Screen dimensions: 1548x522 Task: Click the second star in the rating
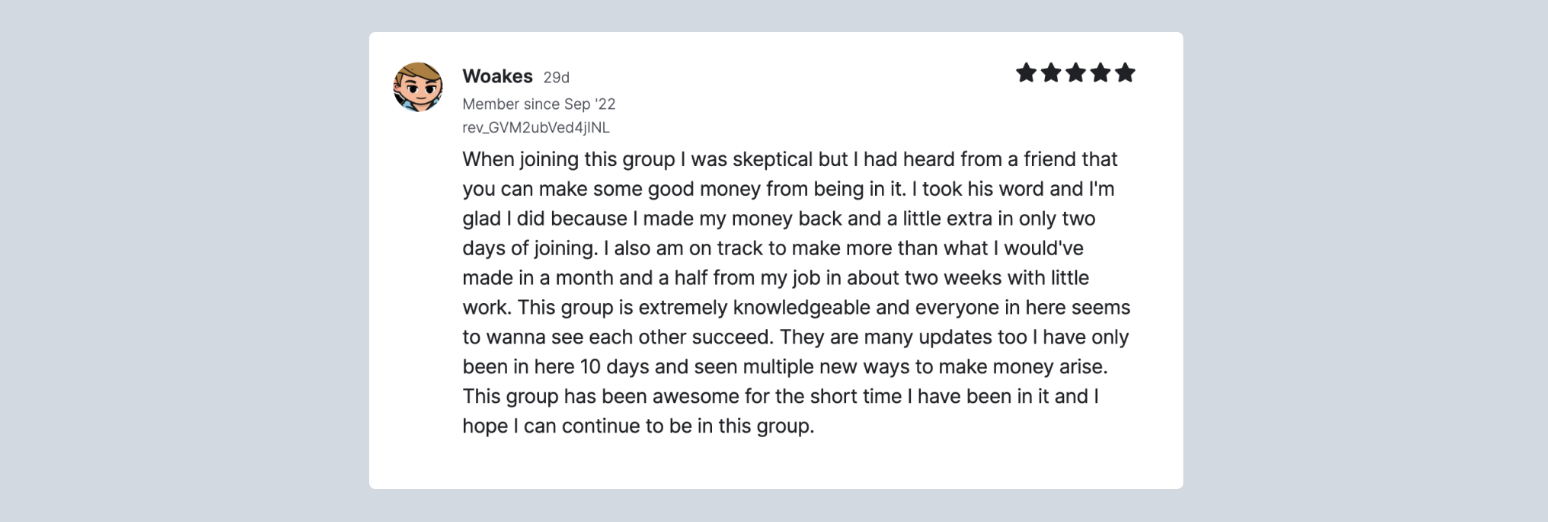tap(1051, 72)
